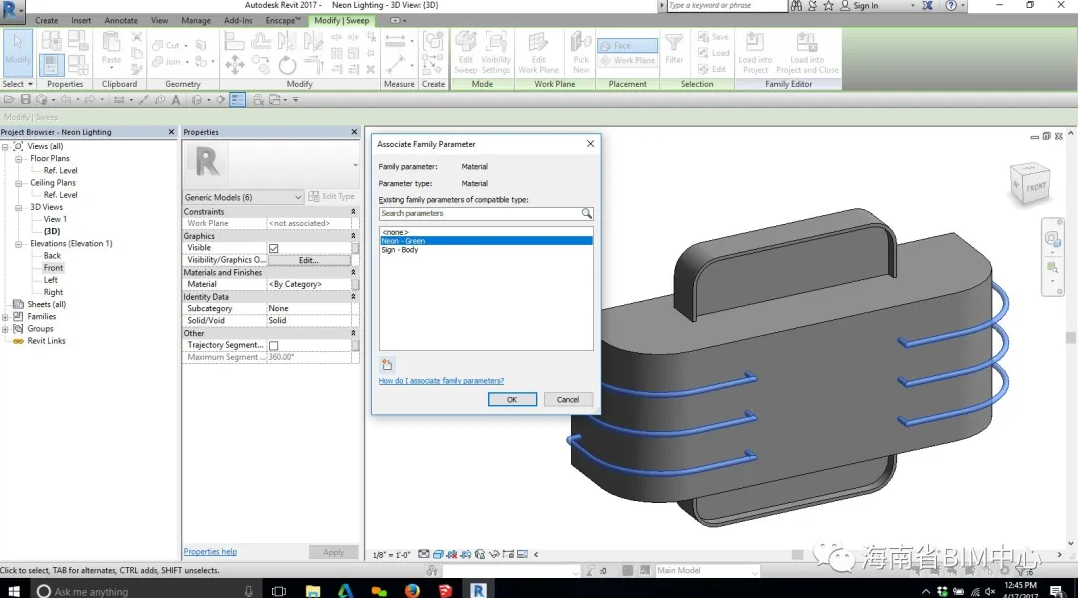The width and height of the screenshot is (1078, 598).
Task: Switch to the Manage ribbon tab
Action: (x=196, y=20)
